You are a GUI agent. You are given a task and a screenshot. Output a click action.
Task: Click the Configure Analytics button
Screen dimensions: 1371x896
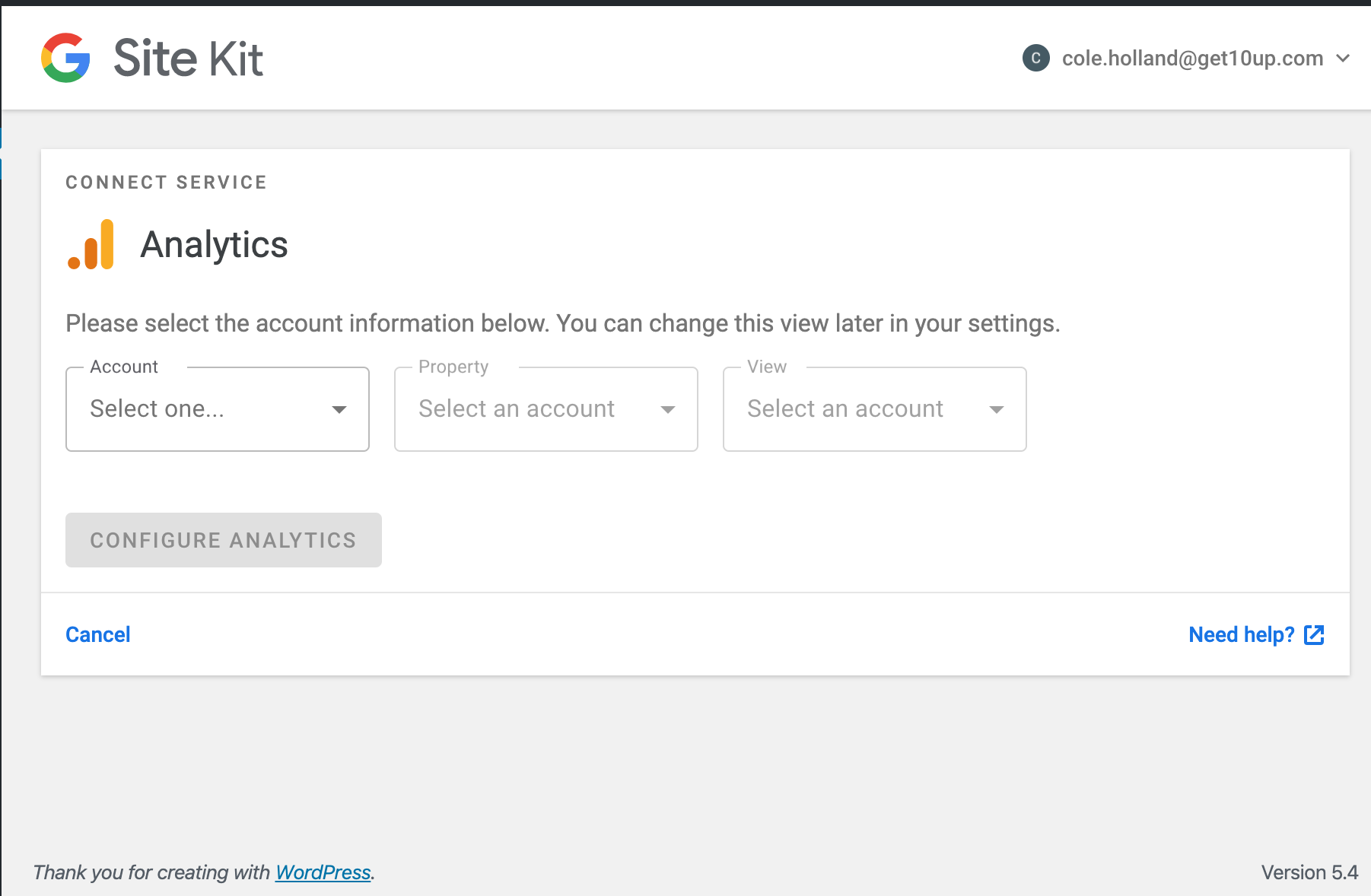click(x=224, y=540)
